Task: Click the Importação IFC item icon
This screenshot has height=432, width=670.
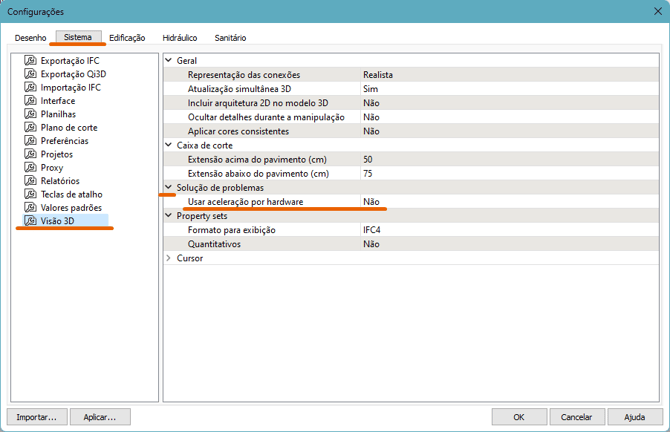Action: 30,88
